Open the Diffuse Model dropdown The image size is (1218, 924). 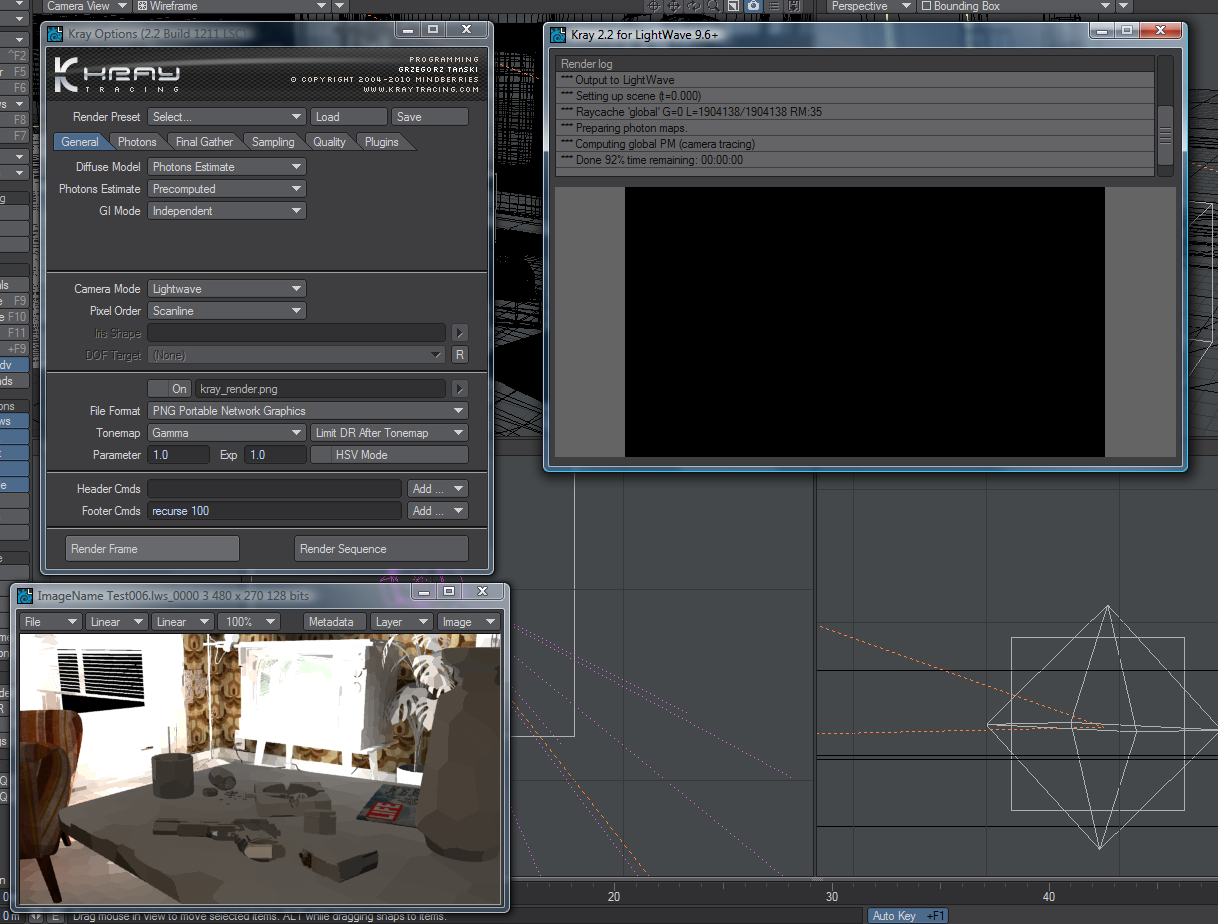pos(227,167)
